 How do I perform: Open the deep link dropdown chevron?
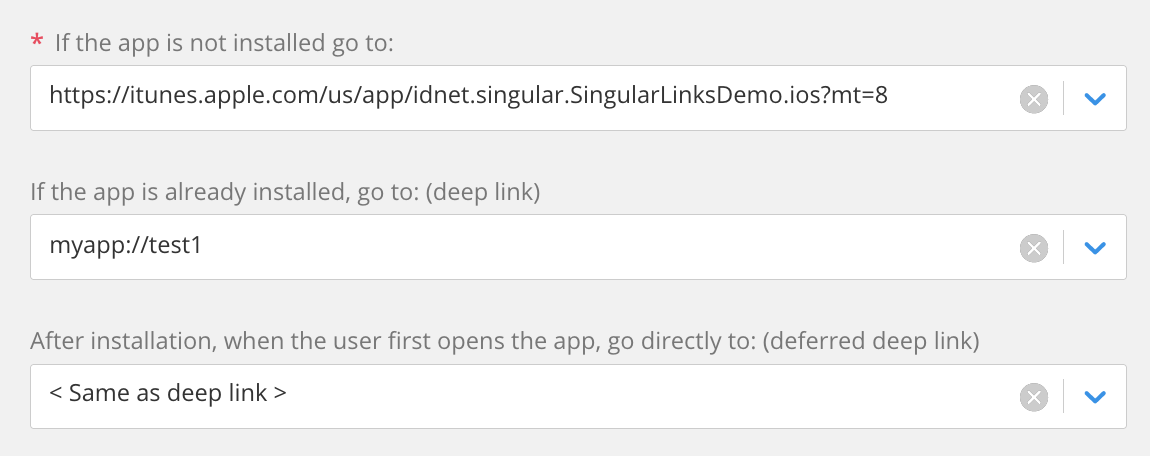[x=1094, y=249]
